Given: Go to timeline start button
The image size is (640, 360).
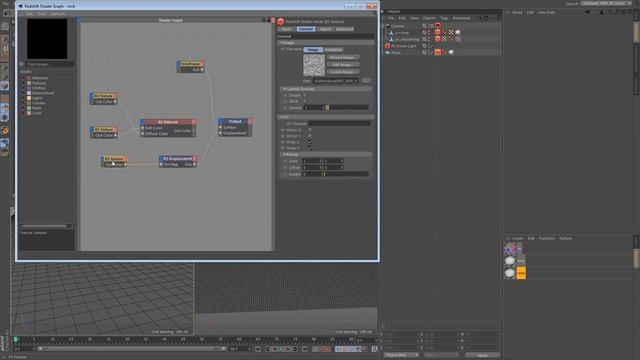Looking at the screenshot, I should pos(258,349).
